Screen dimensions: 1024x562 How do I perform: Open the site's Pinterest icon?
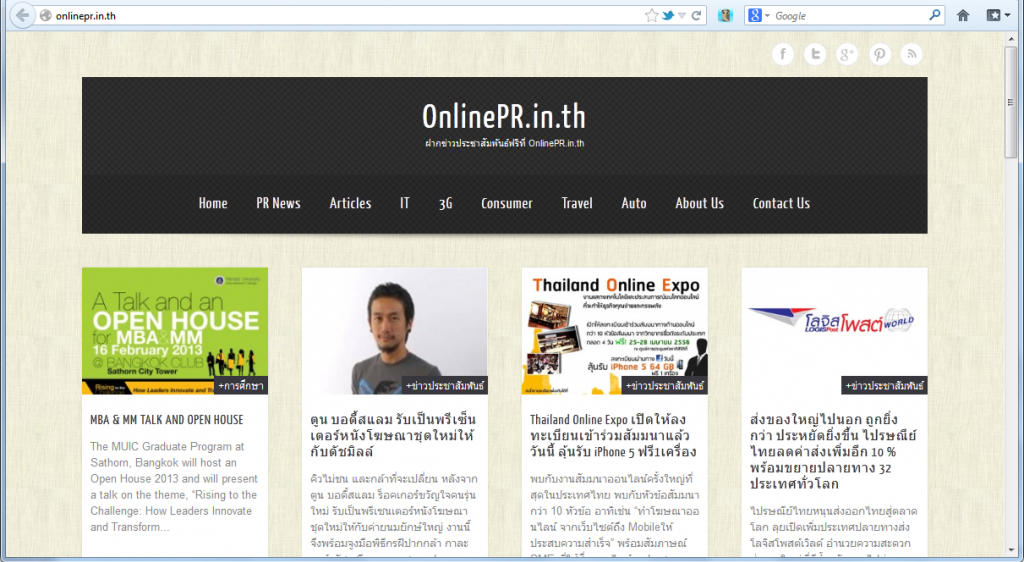880,54
